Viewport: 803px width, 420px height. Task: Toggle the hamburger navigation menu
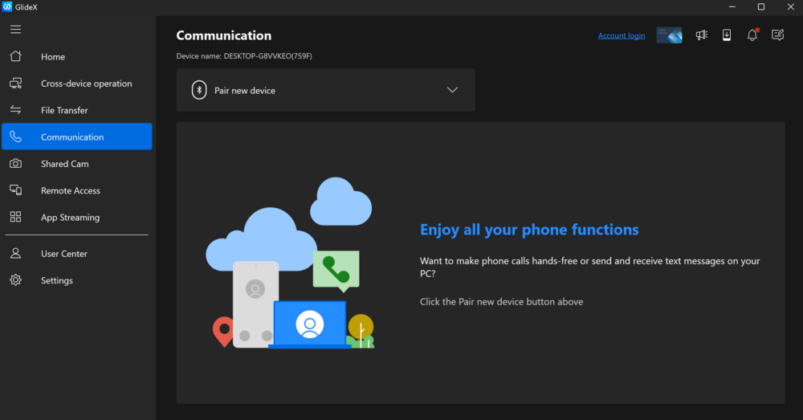pyautogui.click(x=15, y=29)
